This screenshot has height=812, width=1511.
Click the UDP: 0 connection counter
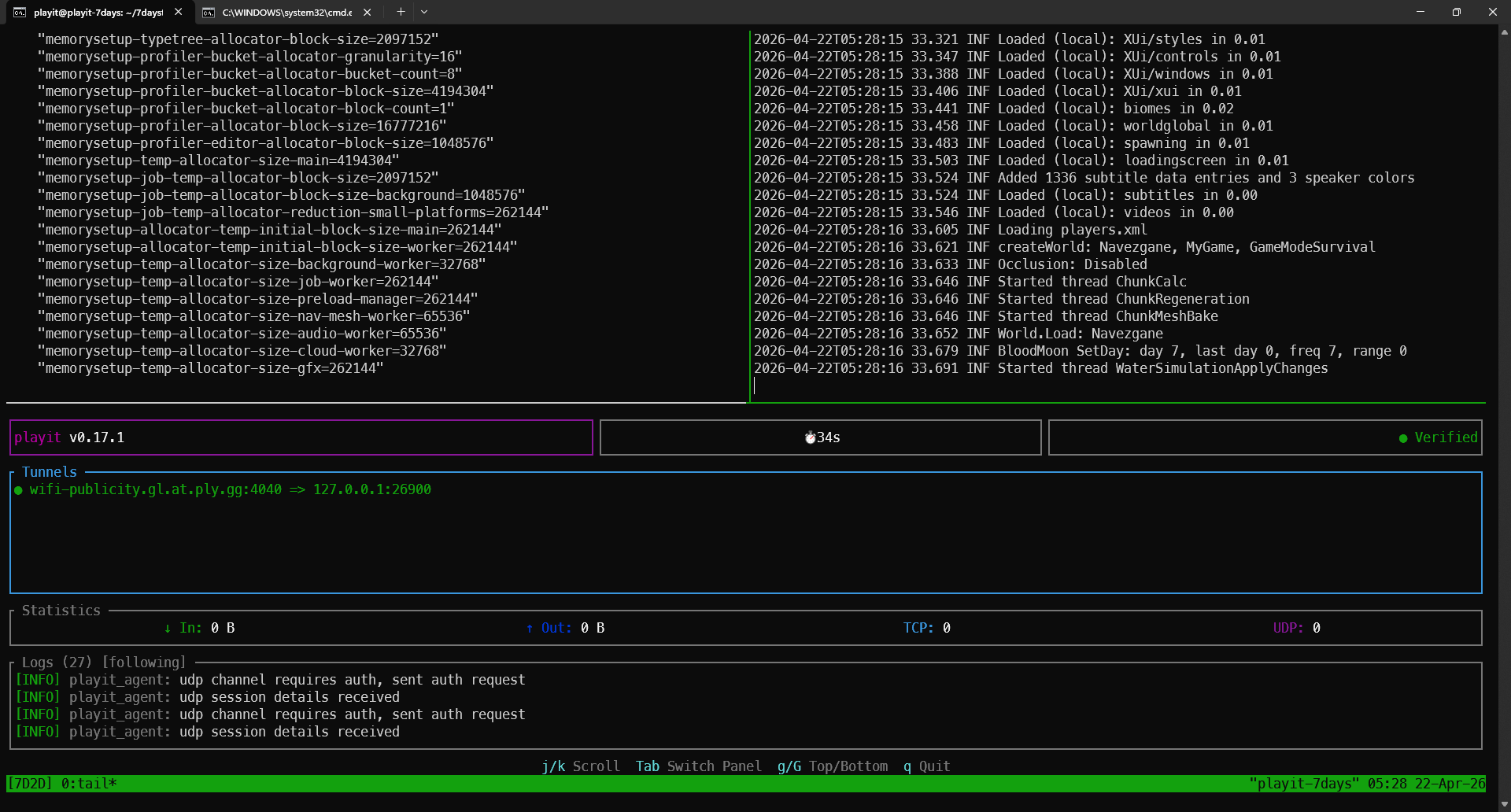(x=1297, y=628)
